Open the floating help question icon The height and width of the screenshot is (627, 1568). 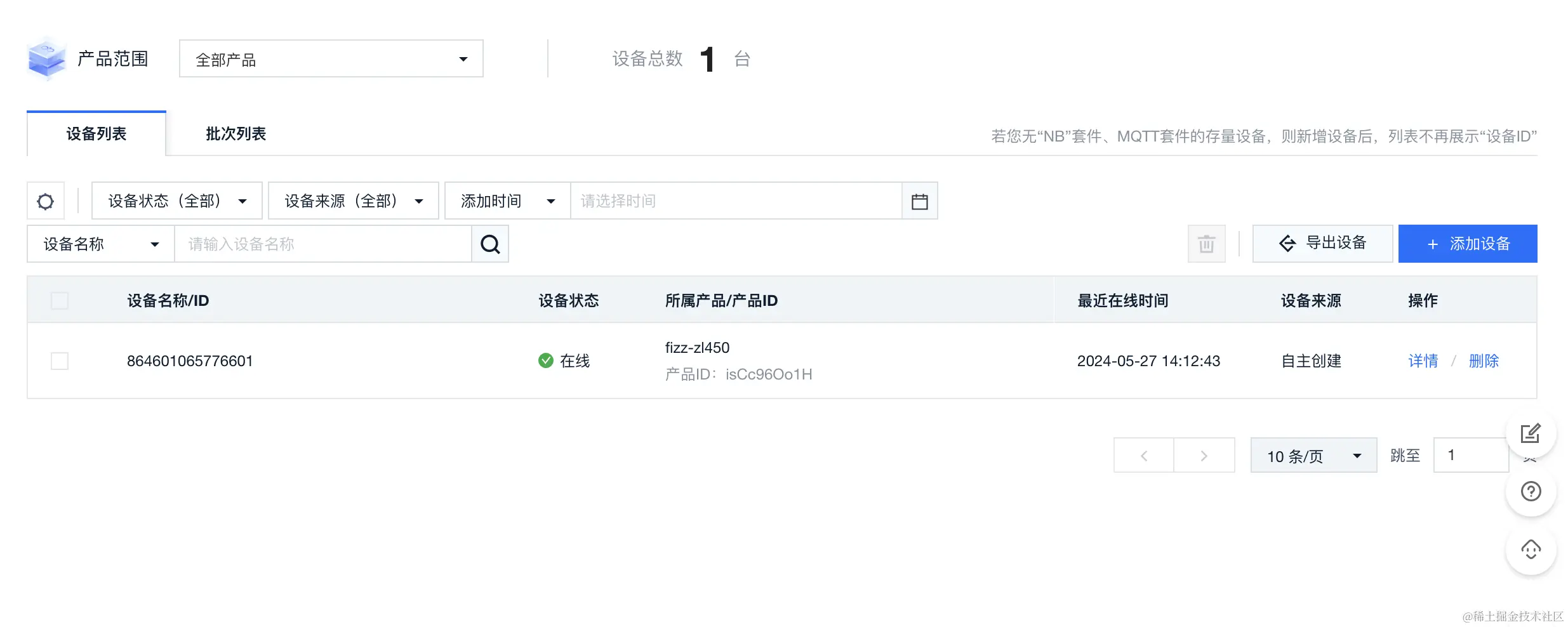tap(1531, 491)
